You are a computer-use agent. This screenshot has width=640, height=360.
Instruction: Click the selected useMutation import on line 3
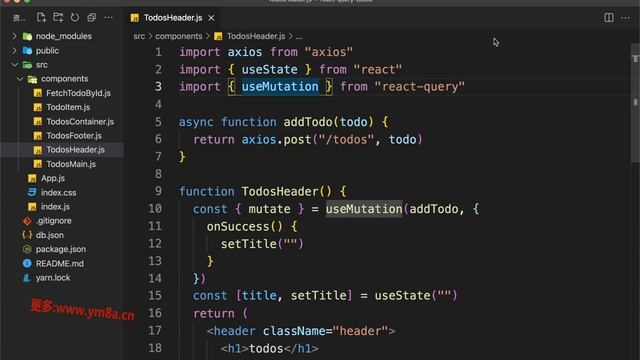[x=280, y=87]
